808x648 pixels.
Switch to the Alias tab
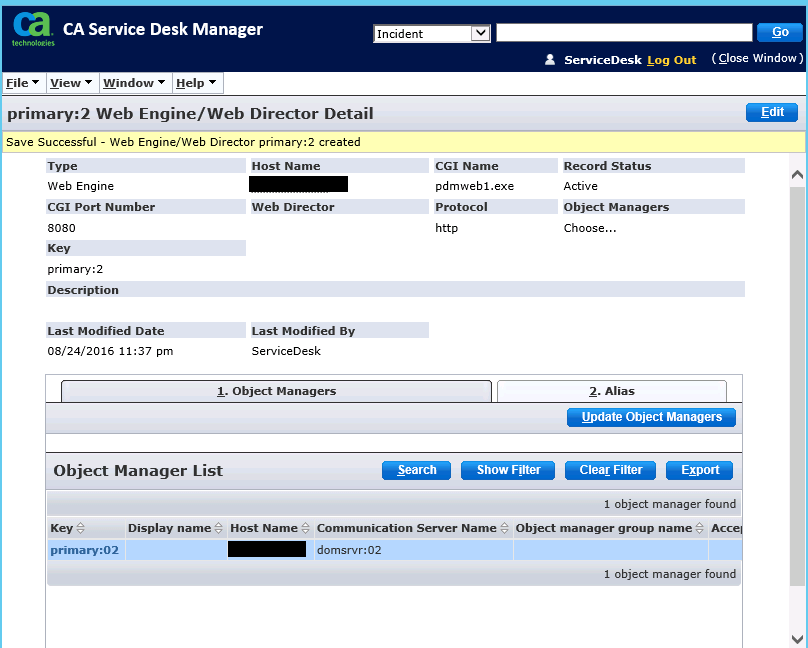(611, 391)
